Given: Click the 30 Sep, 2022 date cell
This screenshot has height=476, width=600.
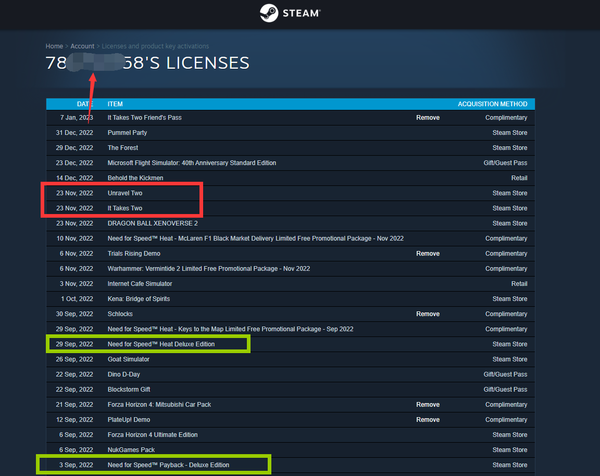Looking at the screenshot, I should coord(74,314).
